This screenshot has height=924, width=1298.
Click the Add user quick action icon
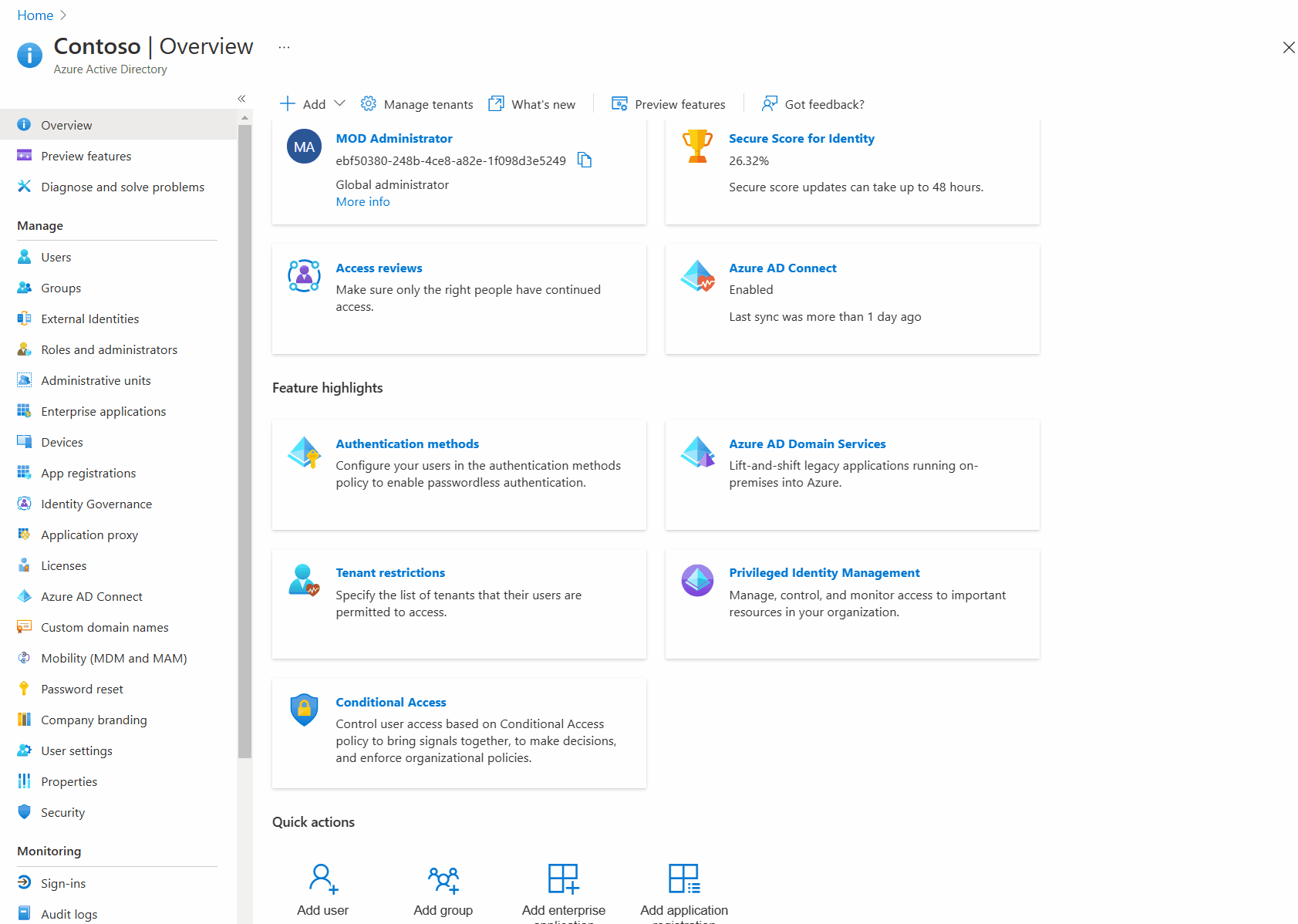tap(323, 878)
